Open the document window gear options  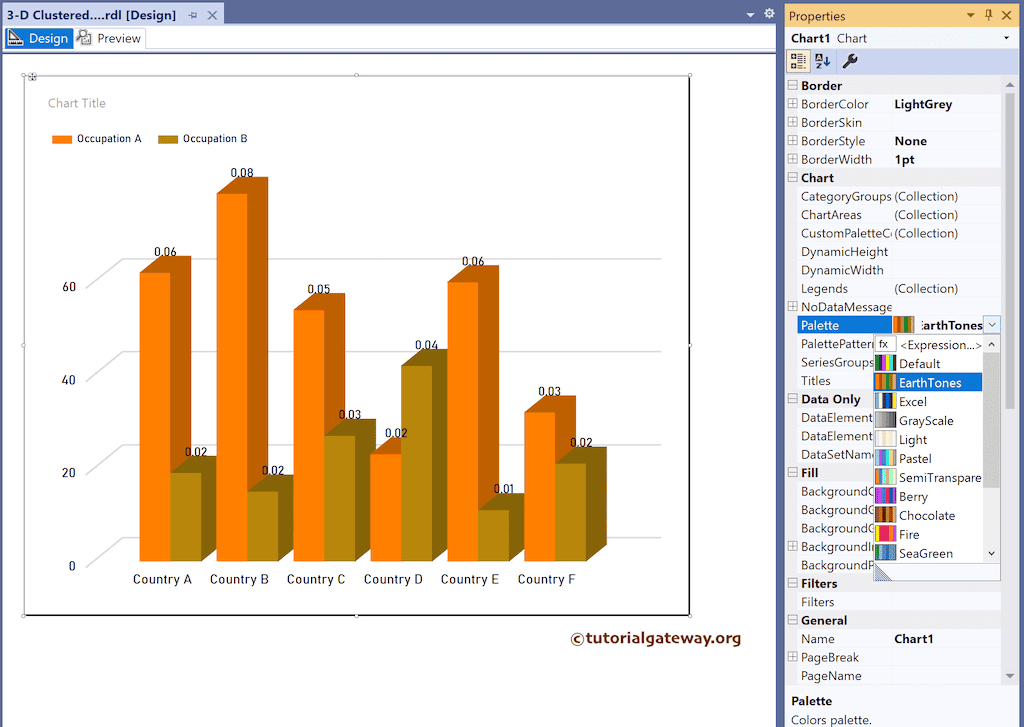769,14
